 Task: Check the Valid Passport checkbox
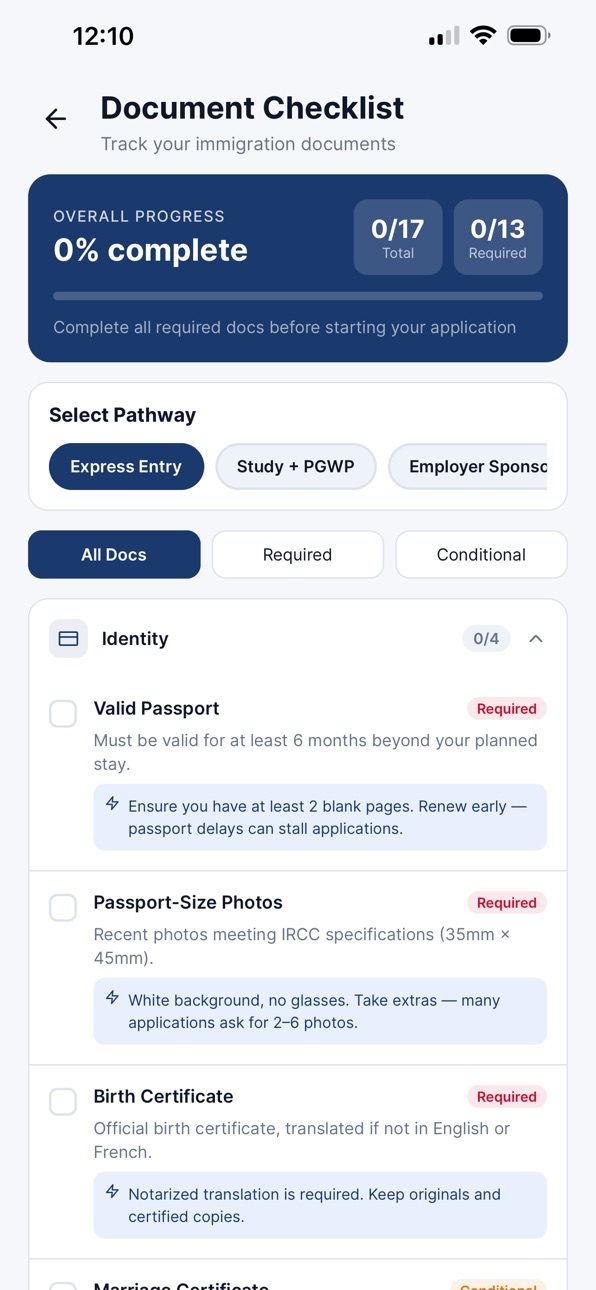click(63, 713)
